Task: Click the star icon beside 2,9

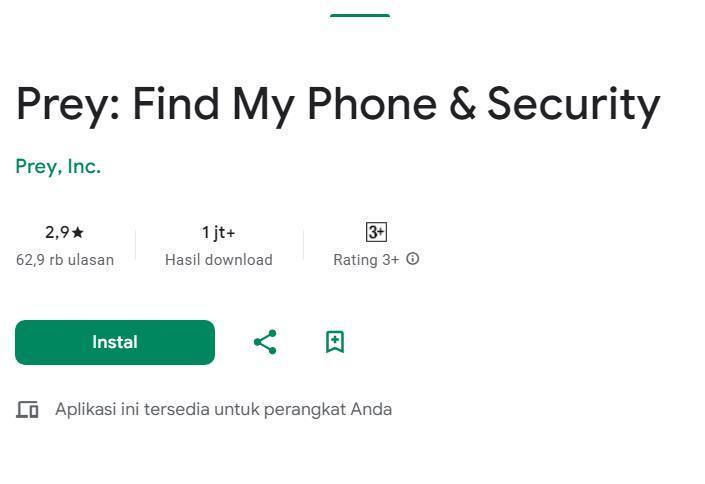Action: (77, 232)
